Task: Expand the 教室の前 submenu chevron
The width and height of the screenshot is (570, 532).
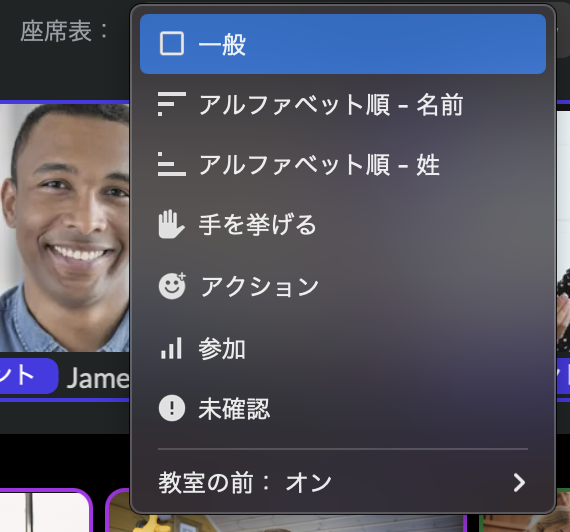Action: coord(519,483)
